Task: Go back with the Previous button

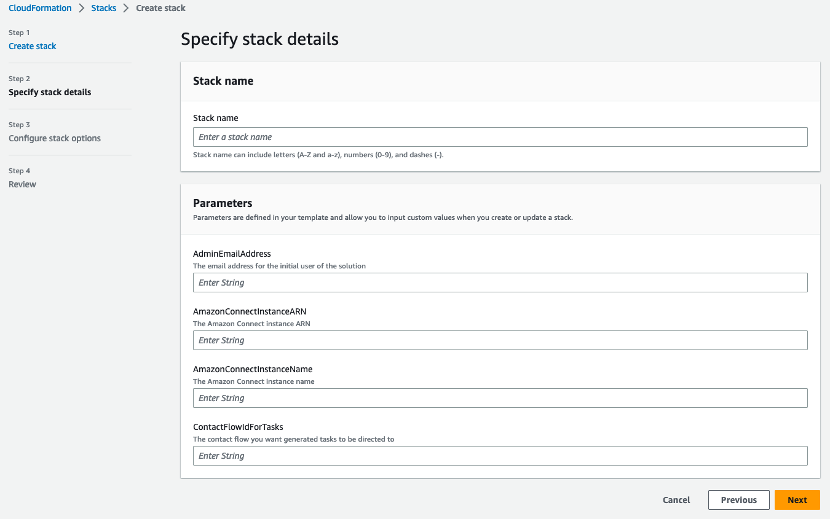Action: (738, 500)
